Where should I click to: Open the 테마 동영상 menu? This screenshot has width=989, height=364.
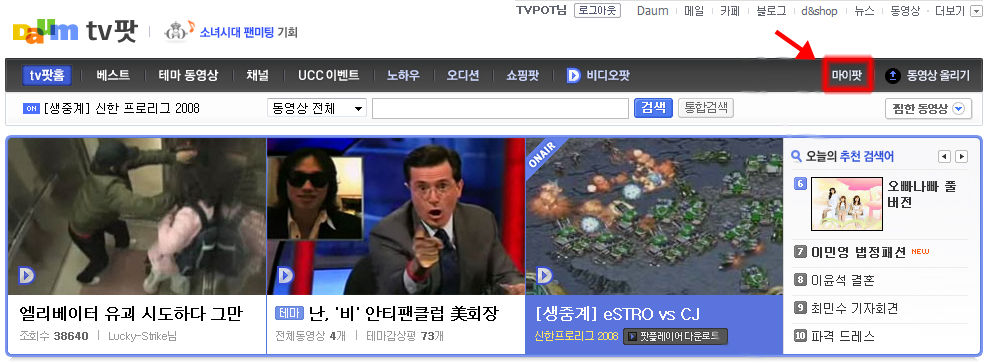pos(189,76)
